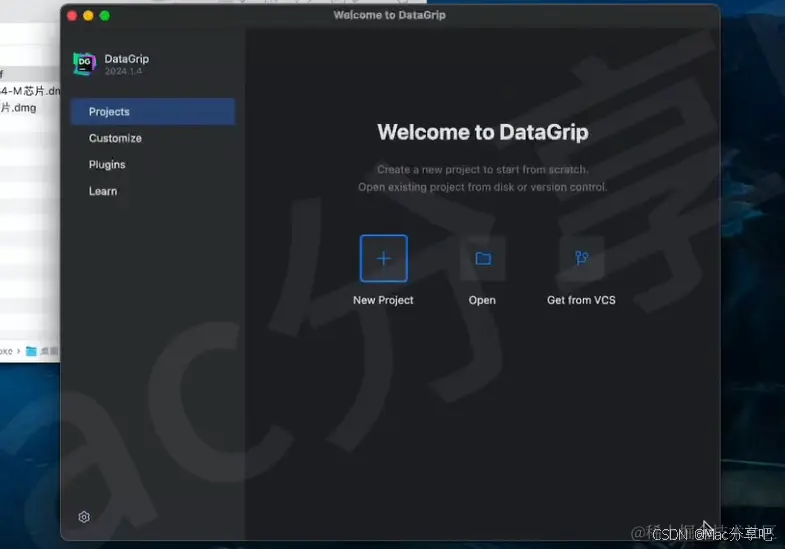Click the DataGrip name text in sidebar
Viewport: 785px width, 549px height.
pyautogui.click(x=127, y=59)
